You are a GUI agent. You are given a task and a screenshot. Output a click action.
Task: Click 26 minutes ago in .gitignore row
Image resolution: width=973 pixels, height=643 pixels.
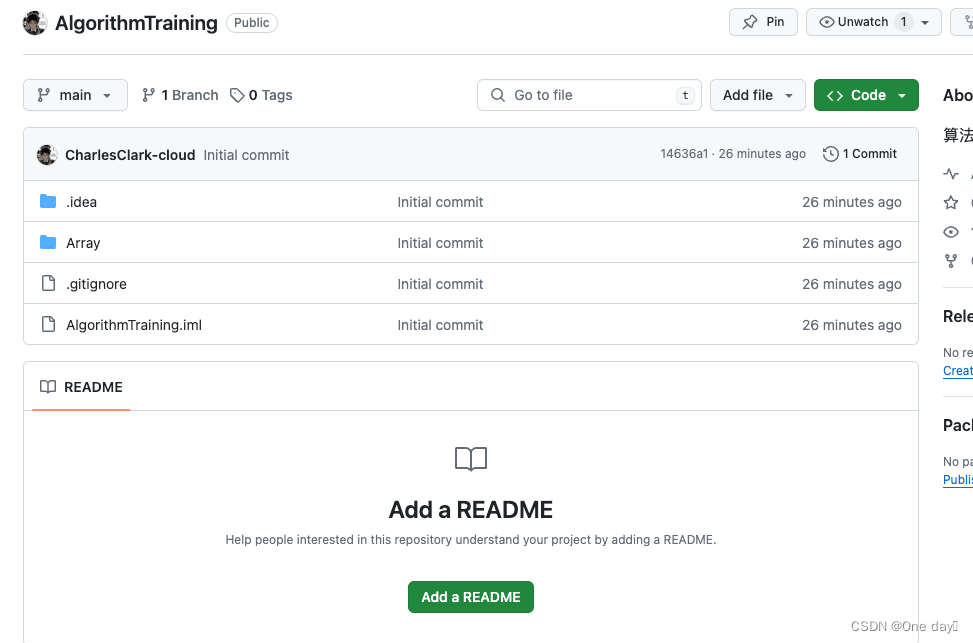(x=851, y=284)
